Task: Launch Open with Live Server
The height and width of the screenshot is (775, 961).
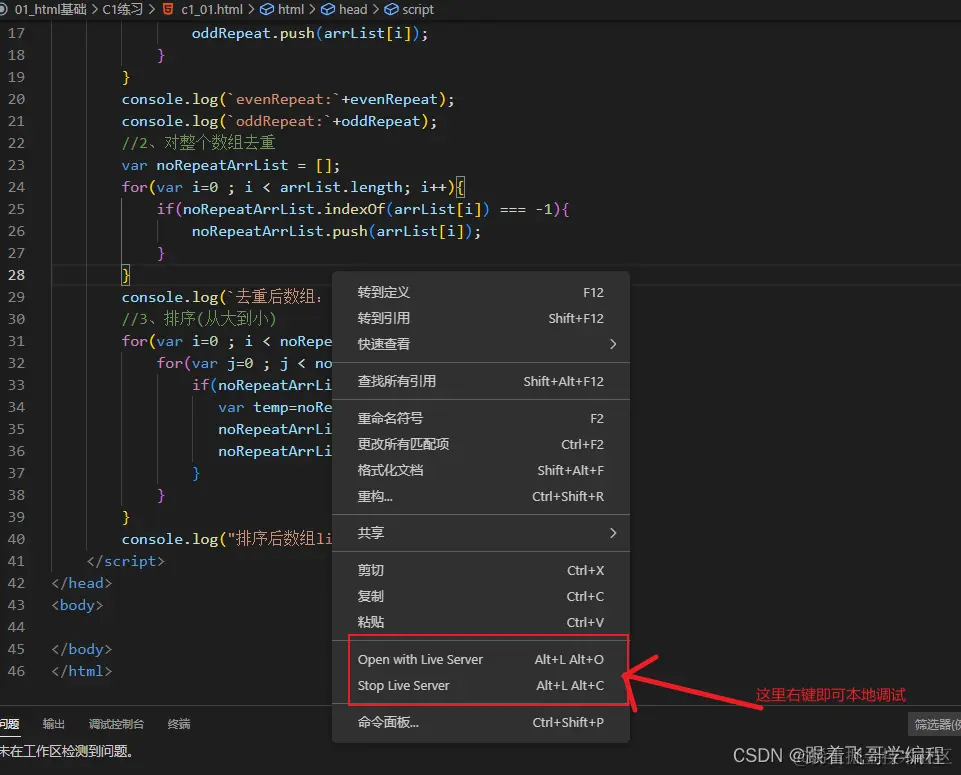Action: [480, 659]
